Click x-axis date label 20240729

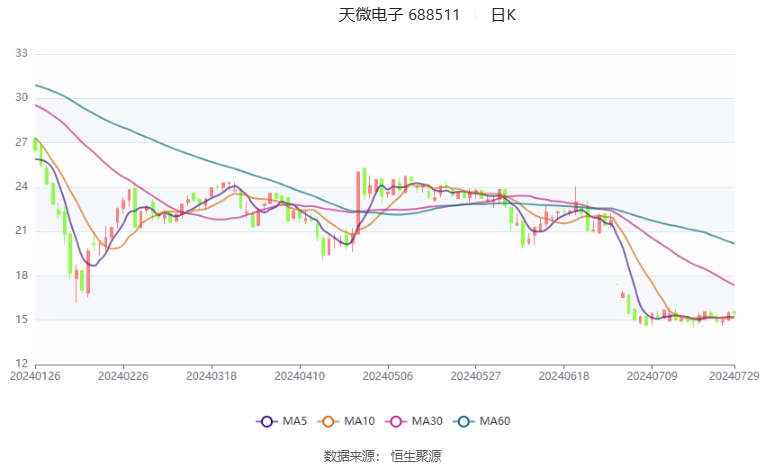point(734,376)
